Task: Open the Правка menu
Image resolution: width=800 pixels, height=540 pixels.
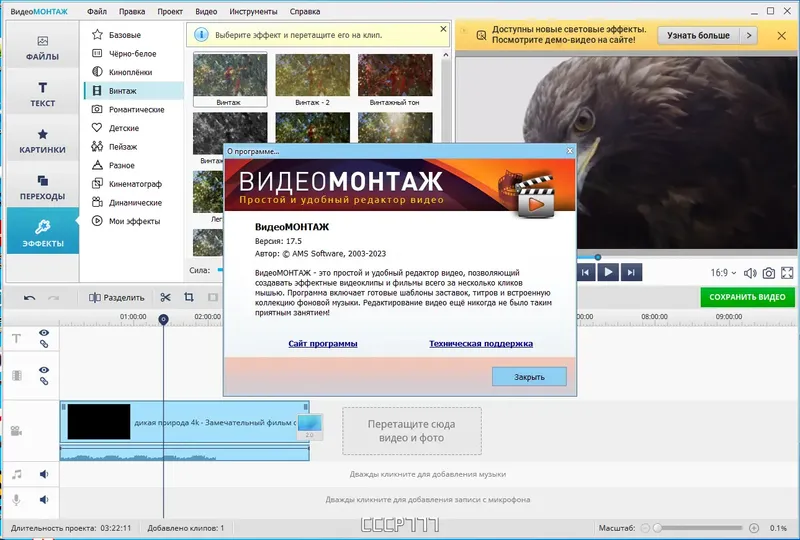Action: [132, 11]
